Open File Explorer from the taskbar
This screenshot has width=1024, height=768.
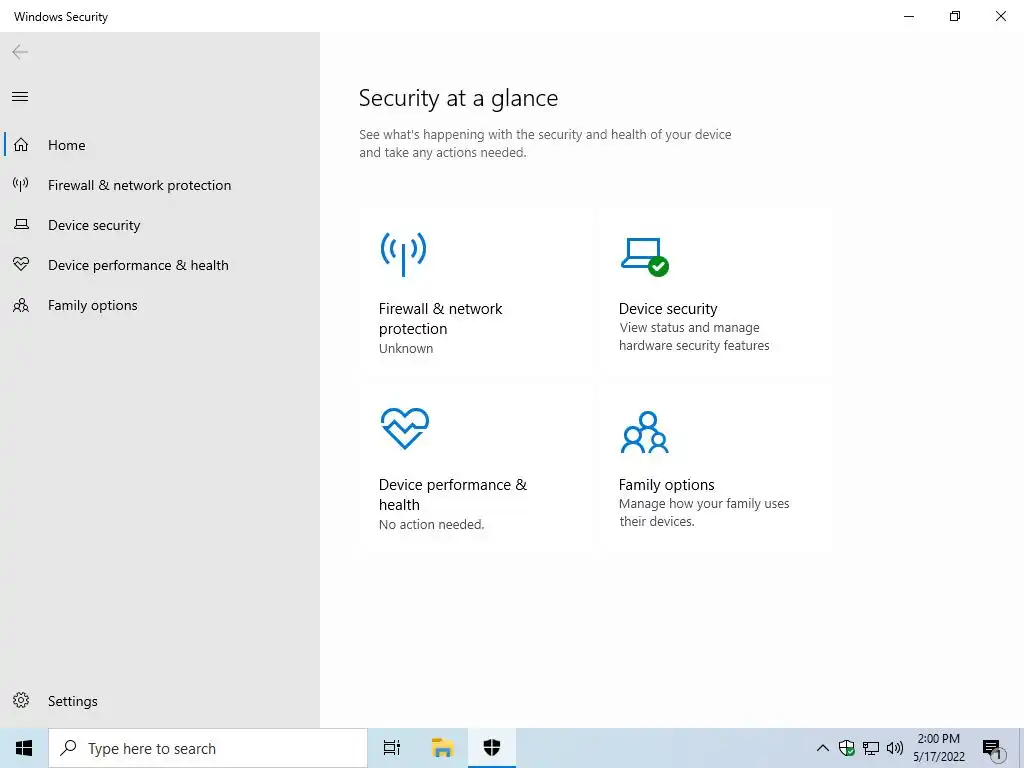[442, 748]
